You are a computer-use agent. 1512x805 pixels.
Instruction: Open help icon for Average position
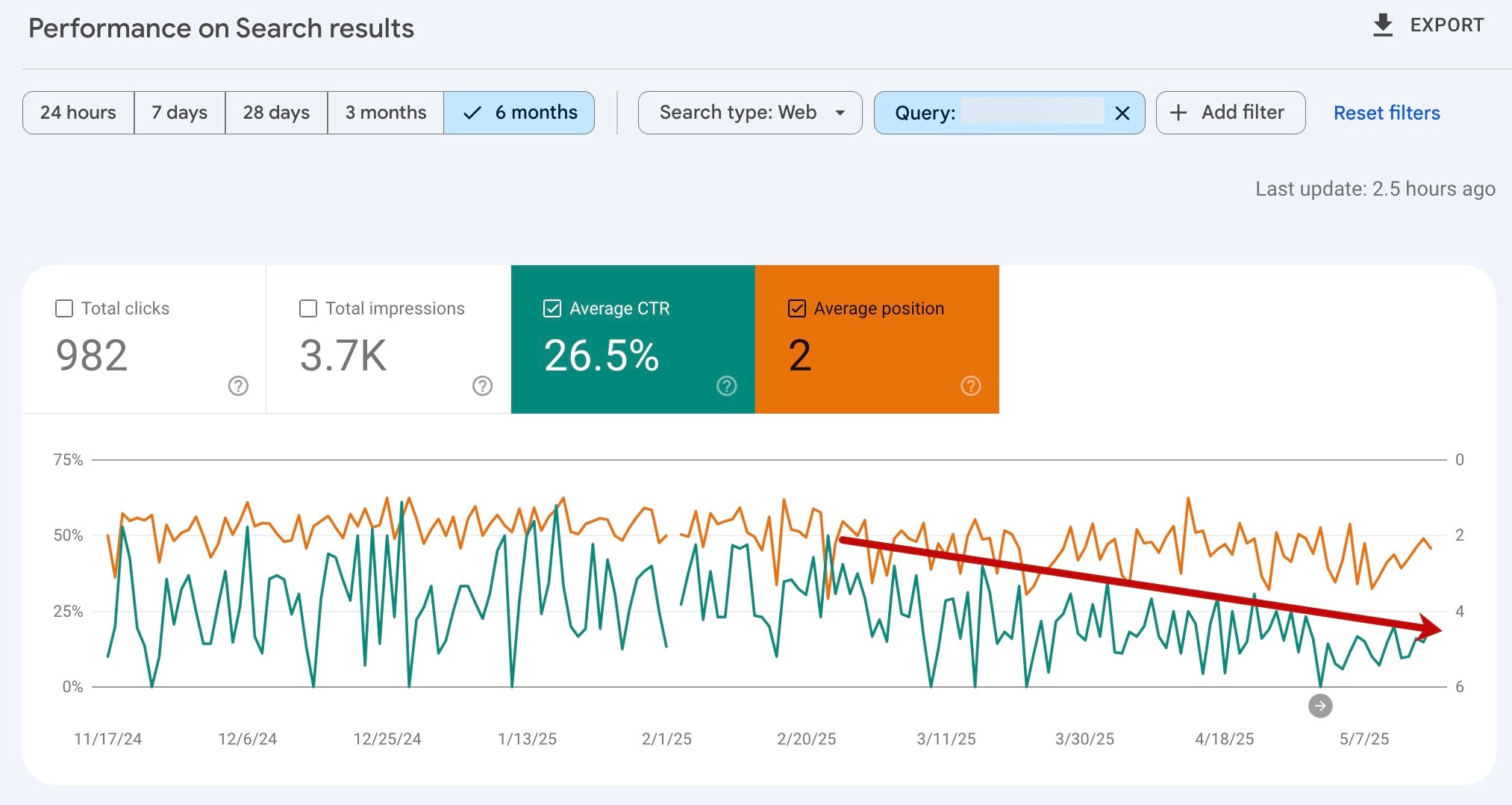(970, 386)
